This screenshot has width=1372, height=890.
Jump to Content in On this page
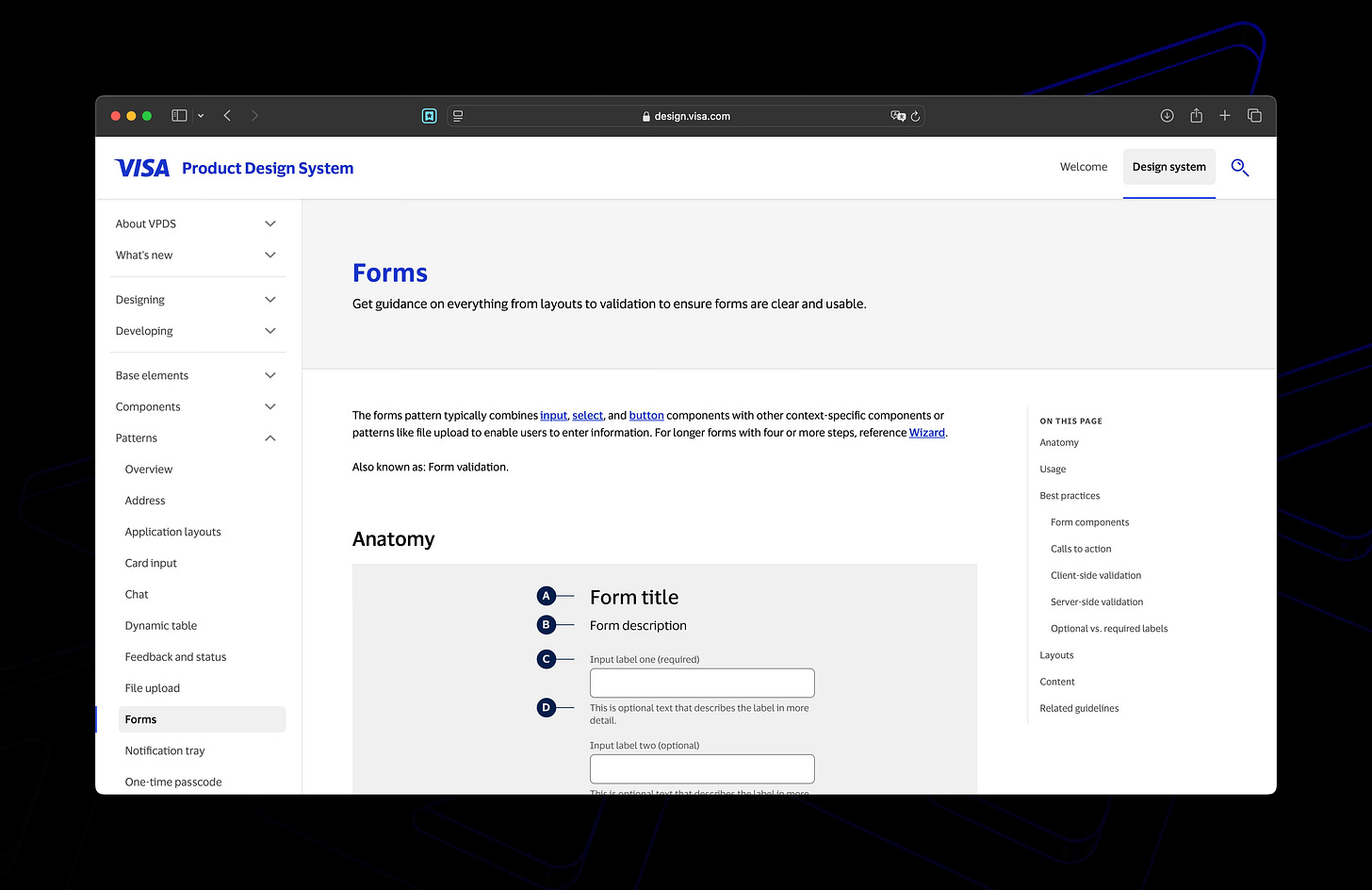tap(1057, 682)
